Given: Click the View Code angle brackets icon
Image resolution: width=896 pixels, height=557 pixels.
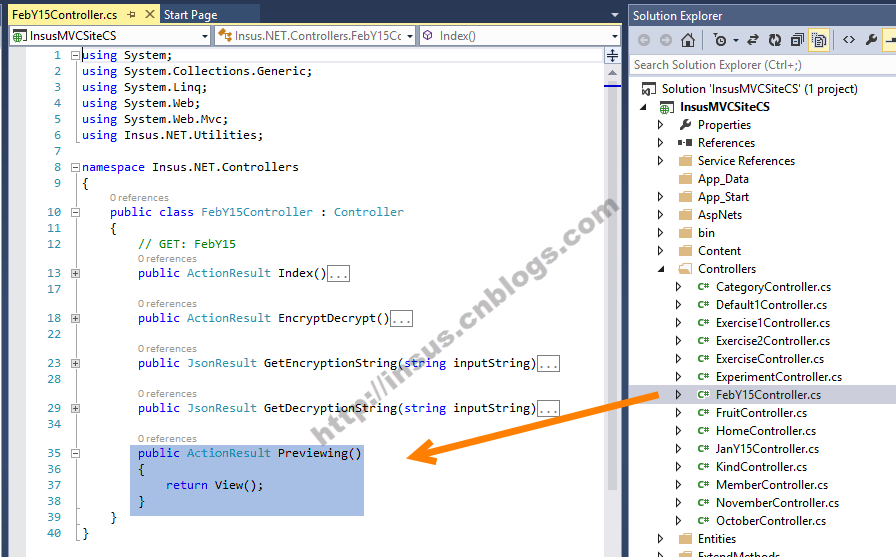Looking at the screenshot, I should [849, 40].
